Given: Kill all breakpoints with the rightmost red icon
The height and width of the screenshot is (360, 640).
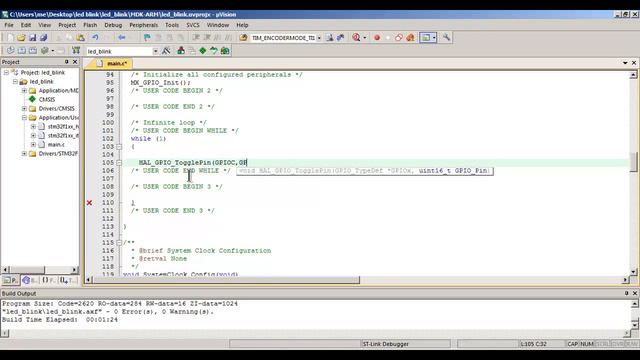Looking at the screenshot, I should point(410,38).
